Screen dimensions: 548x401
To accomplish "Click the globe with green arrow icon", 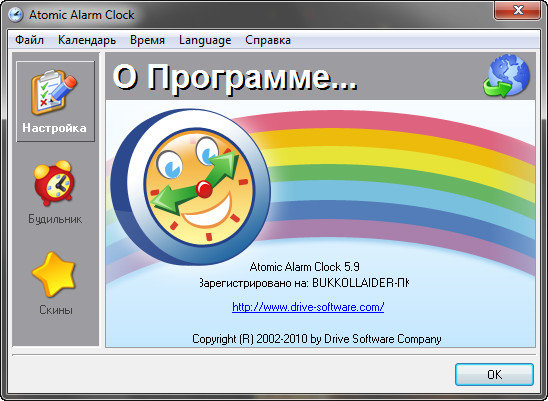I will pos(506,76).
